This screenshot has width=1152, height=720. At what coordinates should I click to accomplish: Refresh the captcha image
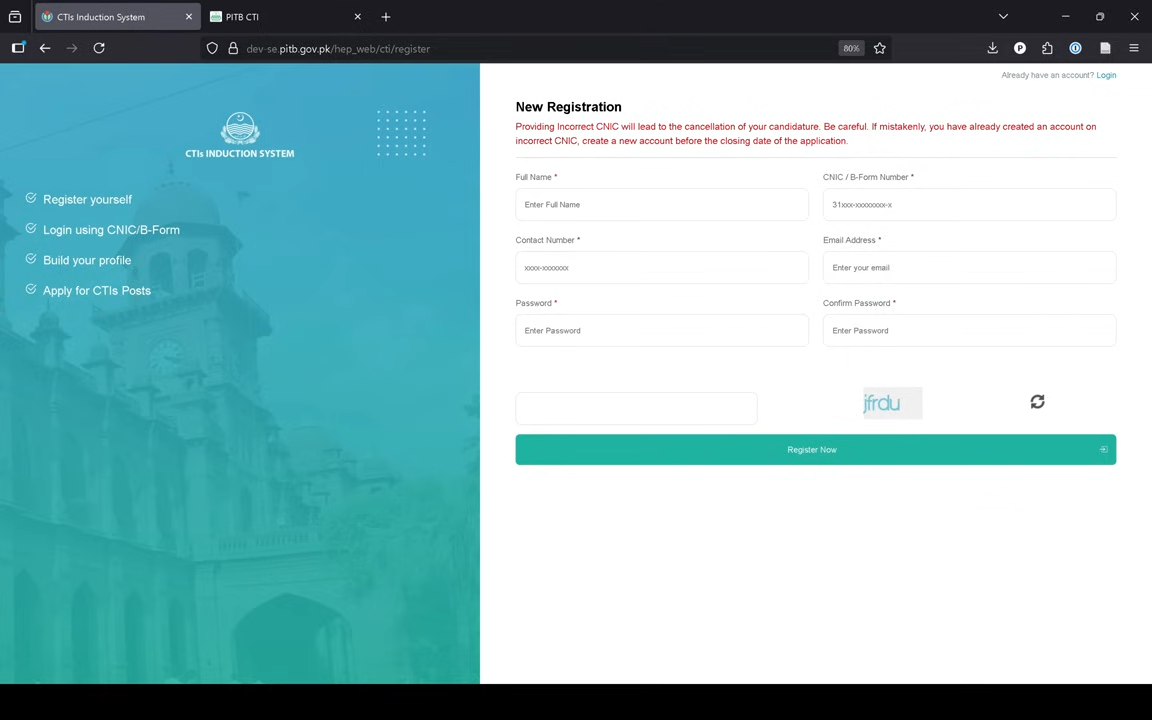point(1037,402)
